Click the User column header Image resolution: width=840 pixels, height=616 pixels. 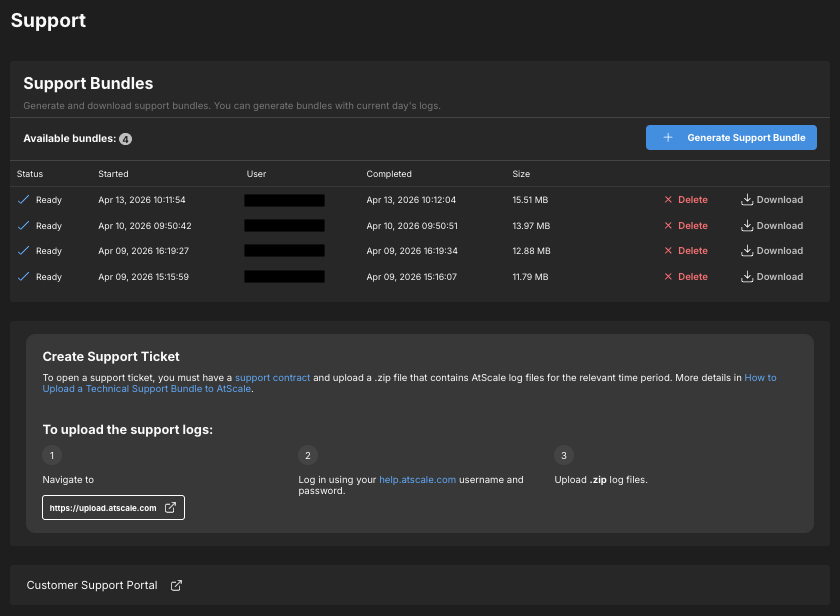[x=256, y=174]
